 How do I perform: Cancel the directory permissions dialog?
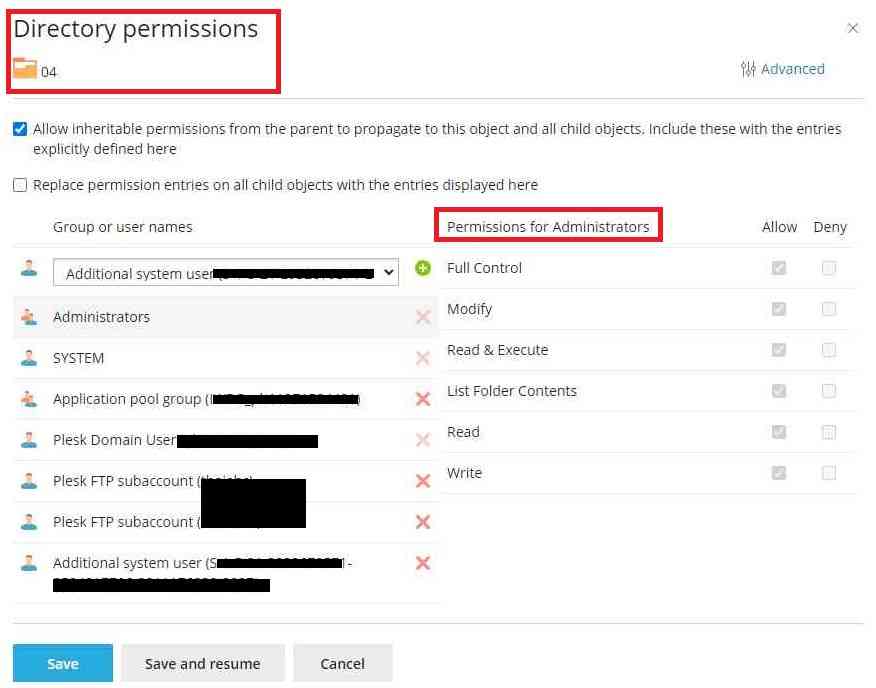point(342,664)
